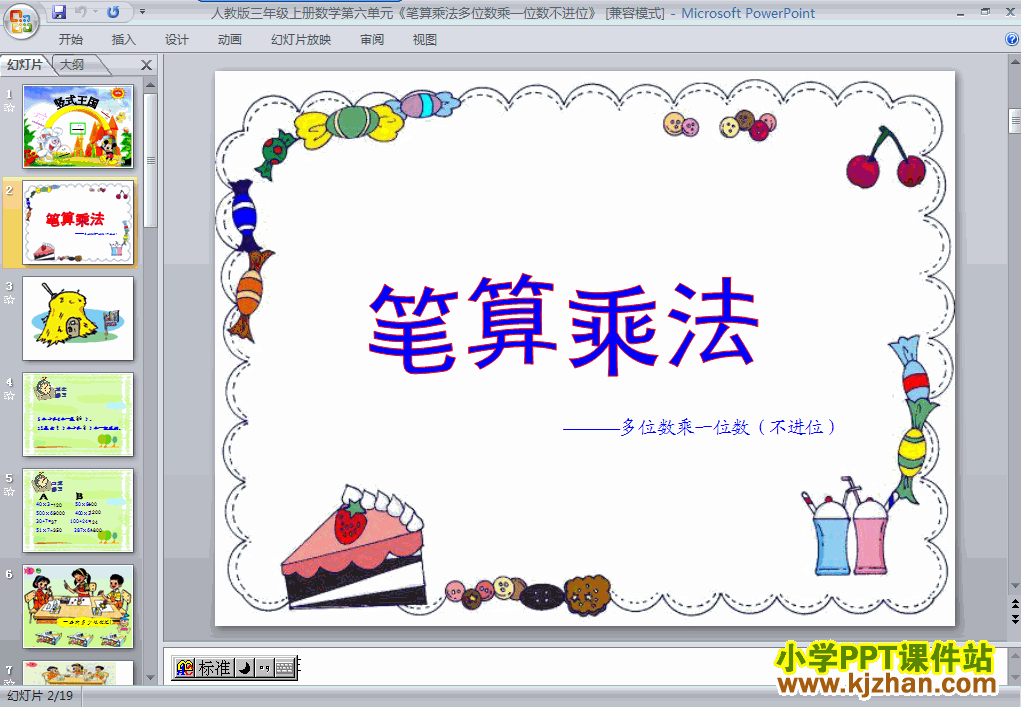Open the IME soft keyboard icon

click(x=285, y=668)
